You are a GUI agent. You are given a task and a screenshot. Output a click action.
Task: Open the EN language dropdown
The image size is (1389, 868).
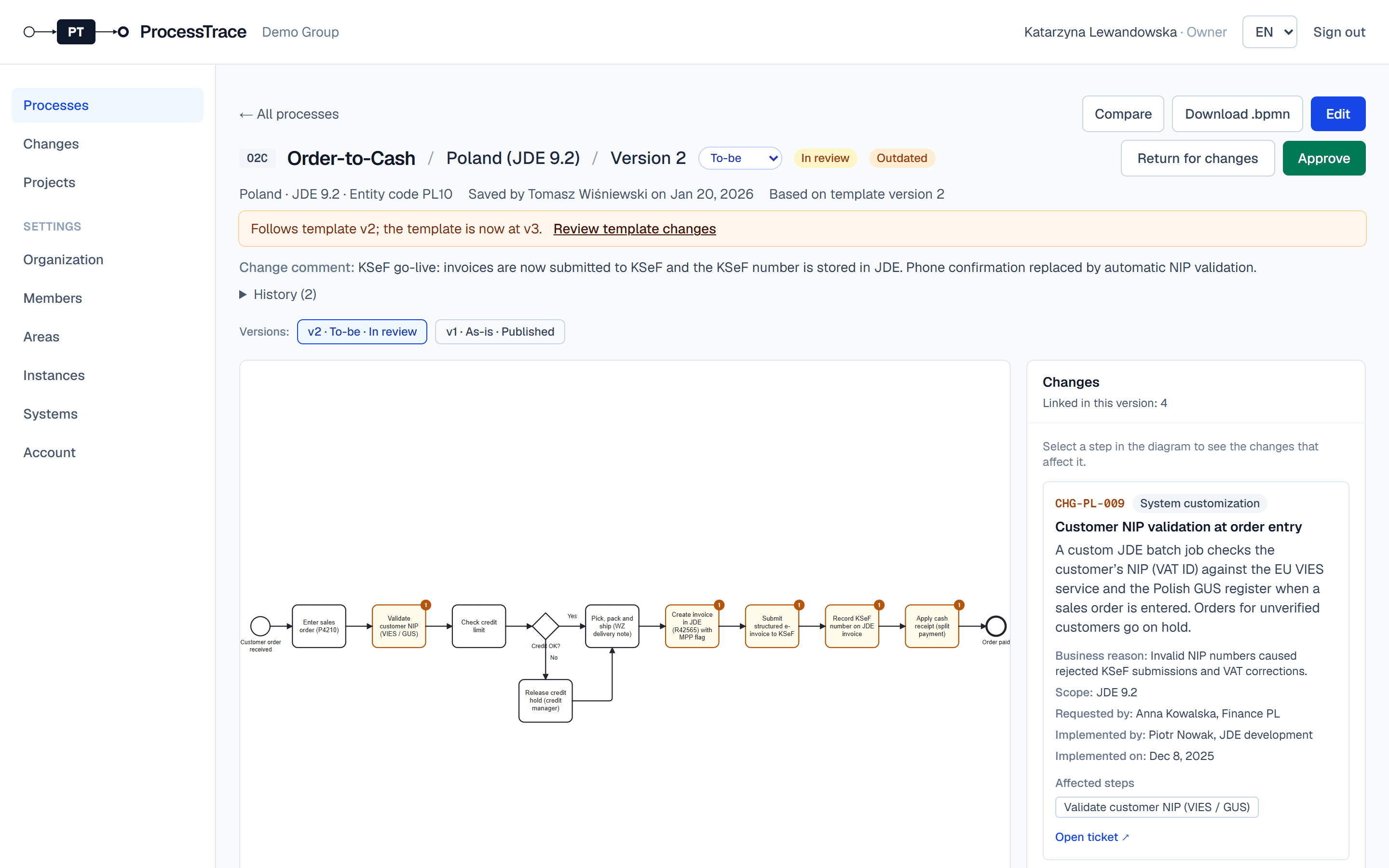(x=1269, y=31)
